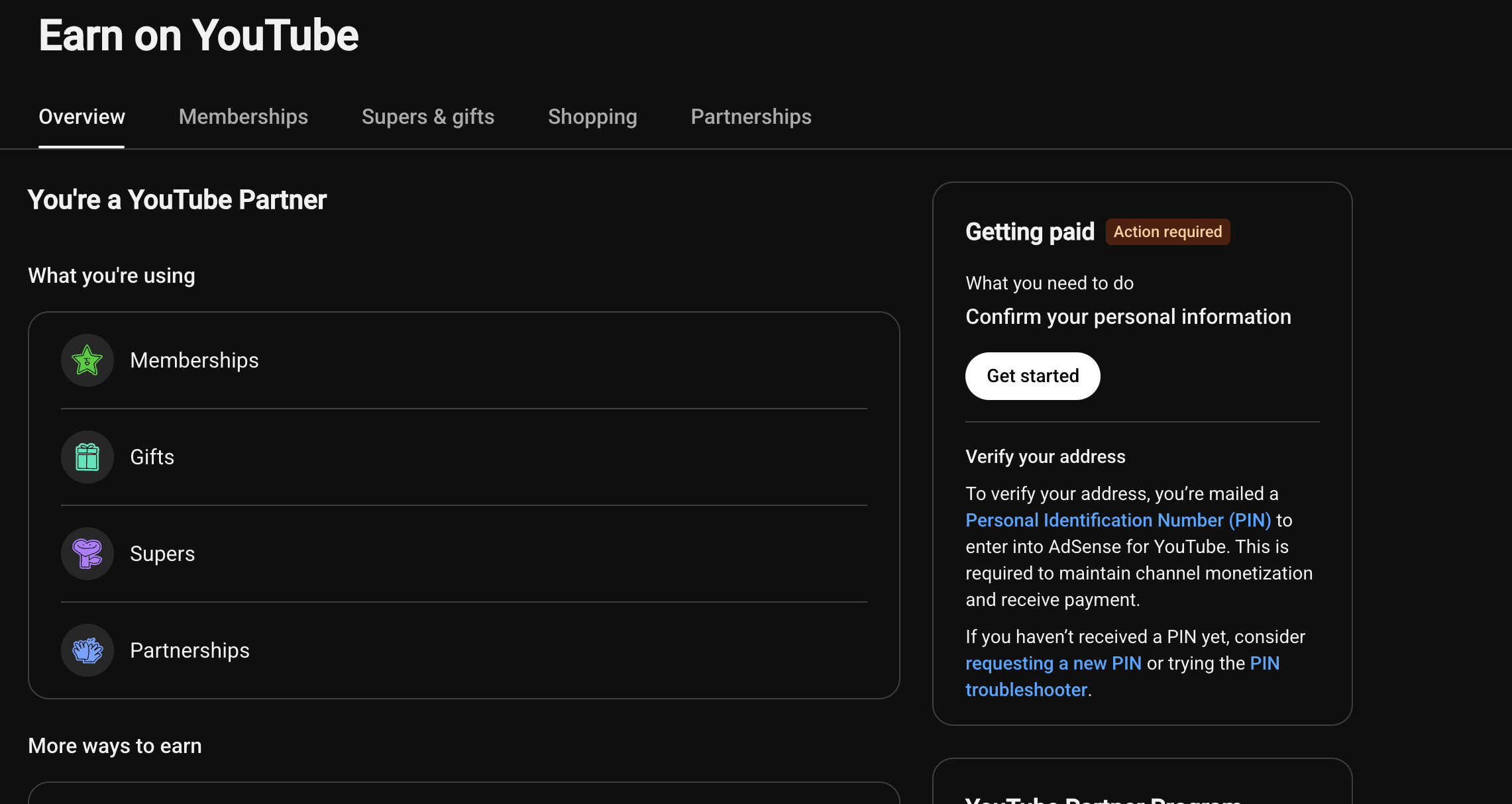Click the What you're using subheading
The width and height of the screenshot is (1512, 804).
(x=111, y=276)
